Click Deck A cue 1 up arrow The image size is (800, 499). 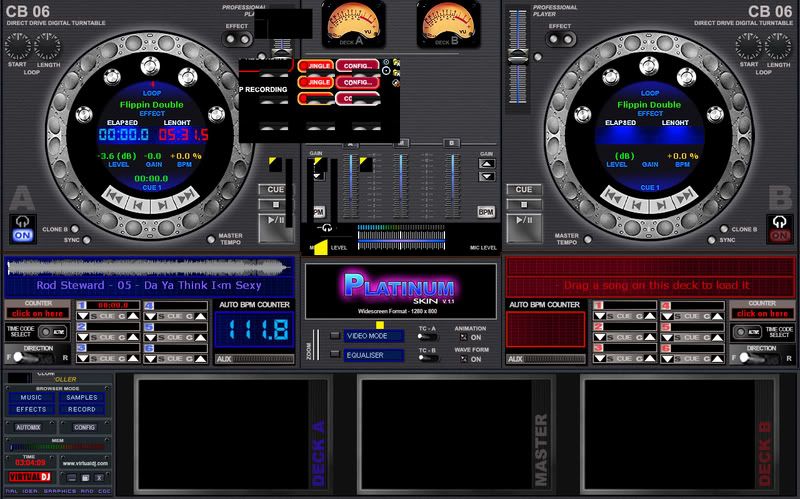(x=133, y=316)
